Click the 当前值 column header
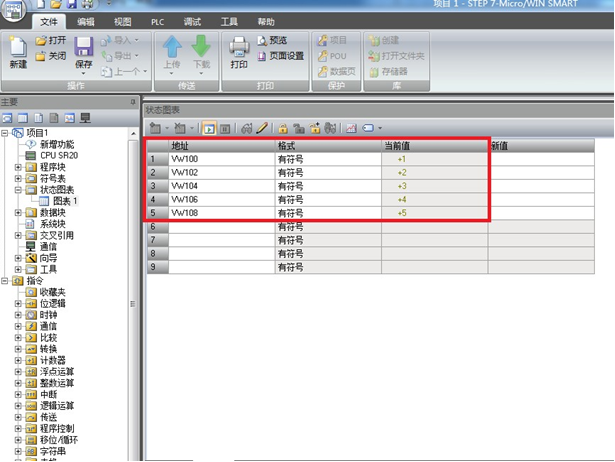615x462 pixels. click(435, 146)
